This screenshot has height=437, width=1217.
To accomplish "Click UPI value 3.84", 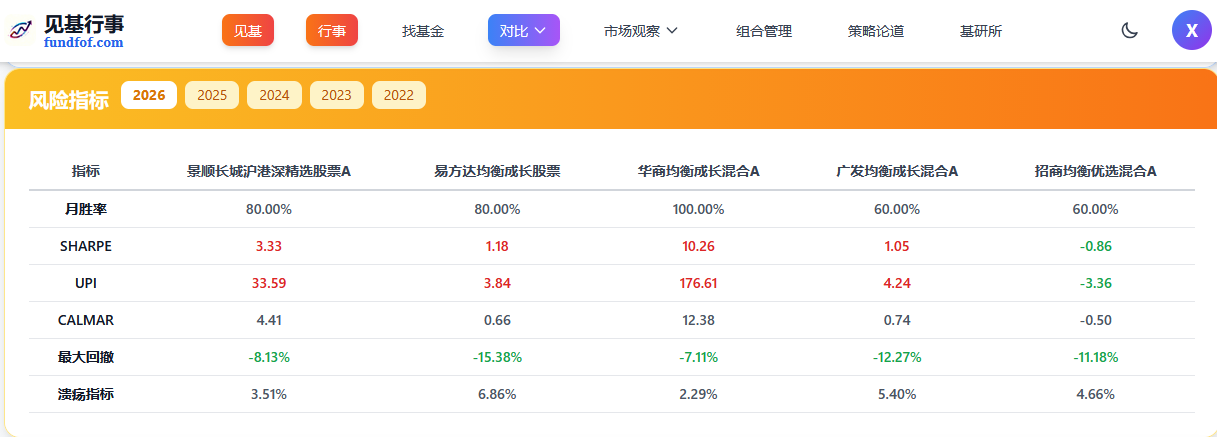I will pyautogui.click(x=497, y=283).
